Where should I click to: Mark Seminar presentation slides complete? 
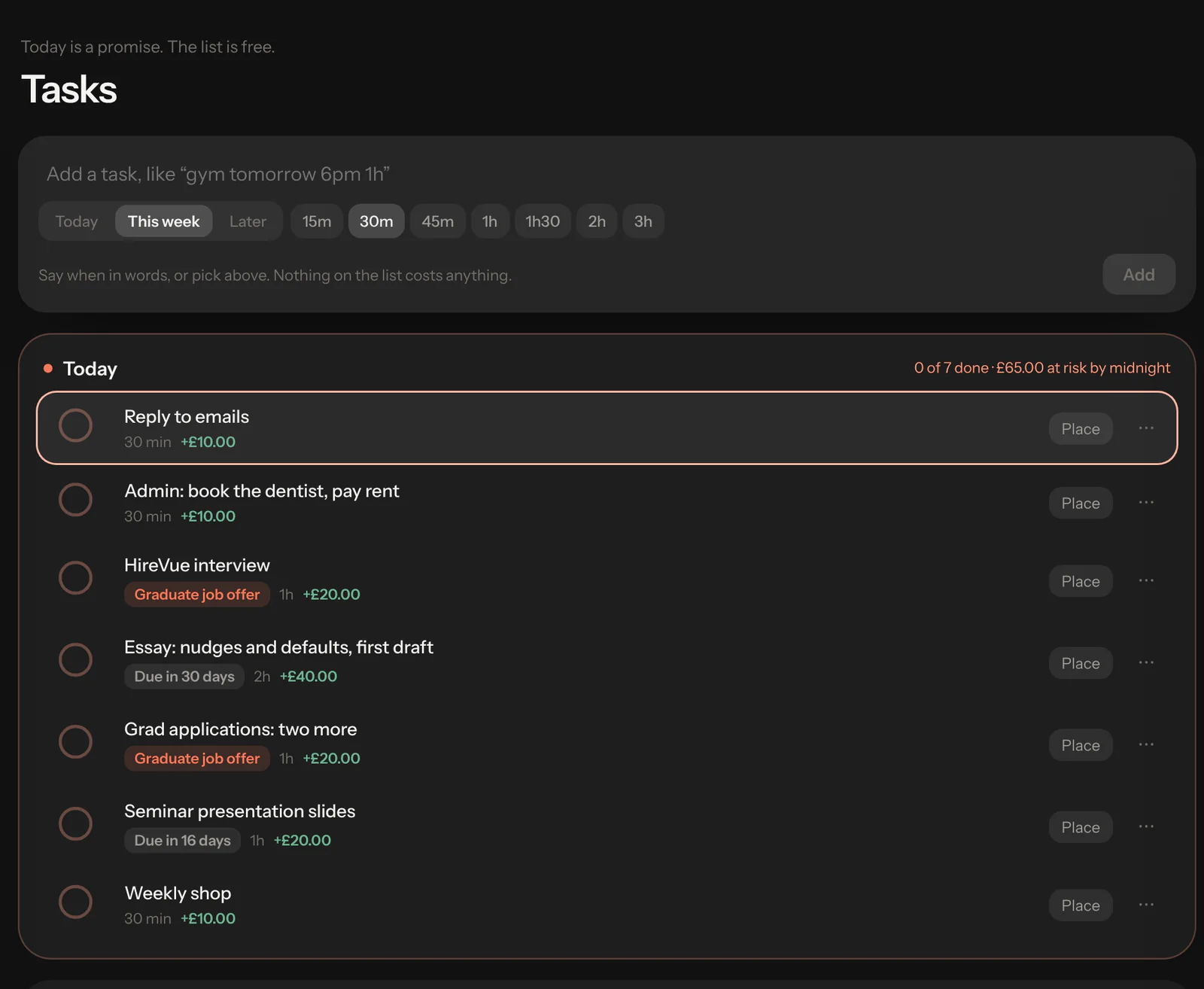pyautogui.click(x=76, y=824)
